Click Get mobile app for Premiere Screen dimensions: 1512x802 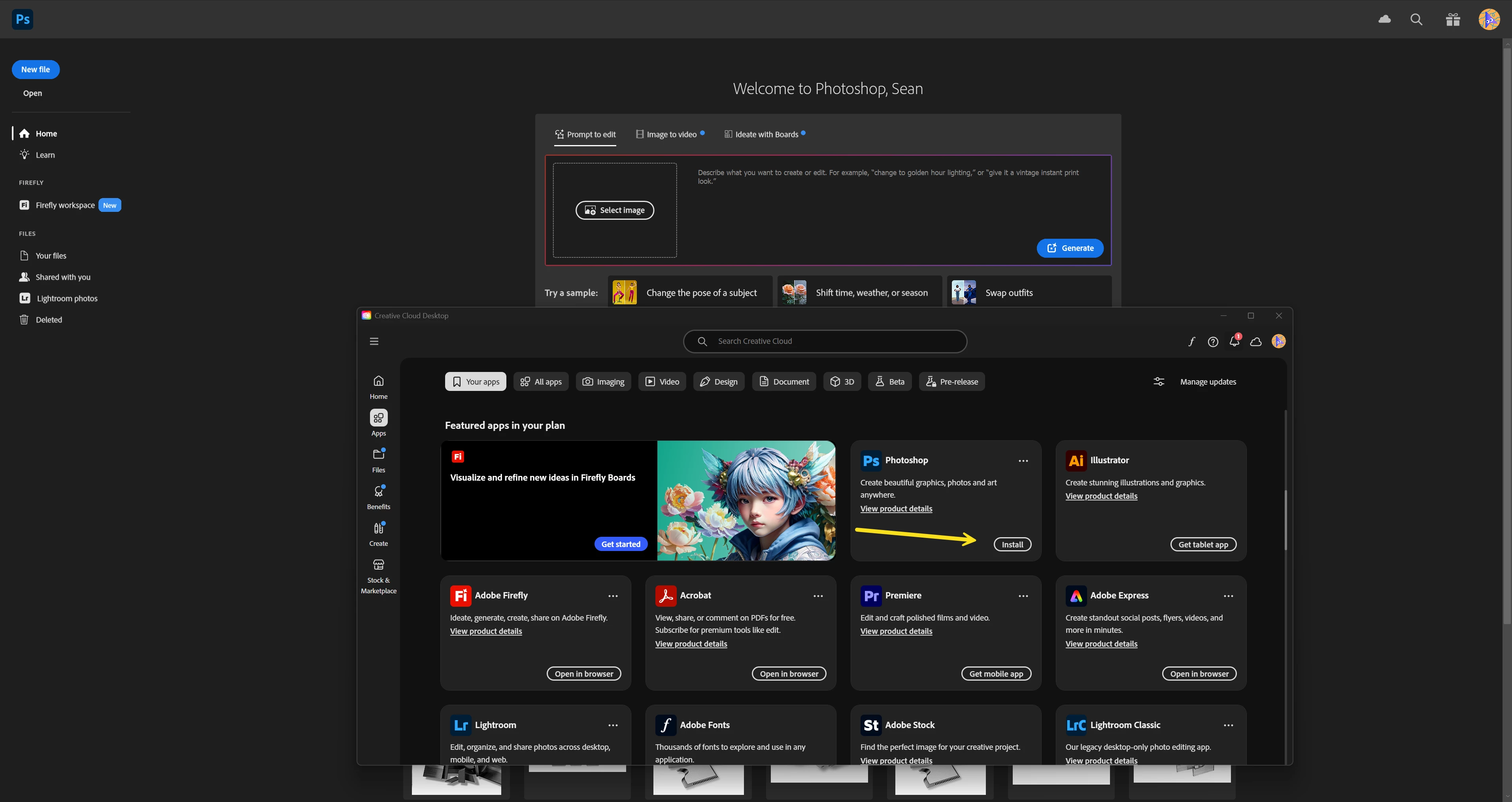[996, 674]
